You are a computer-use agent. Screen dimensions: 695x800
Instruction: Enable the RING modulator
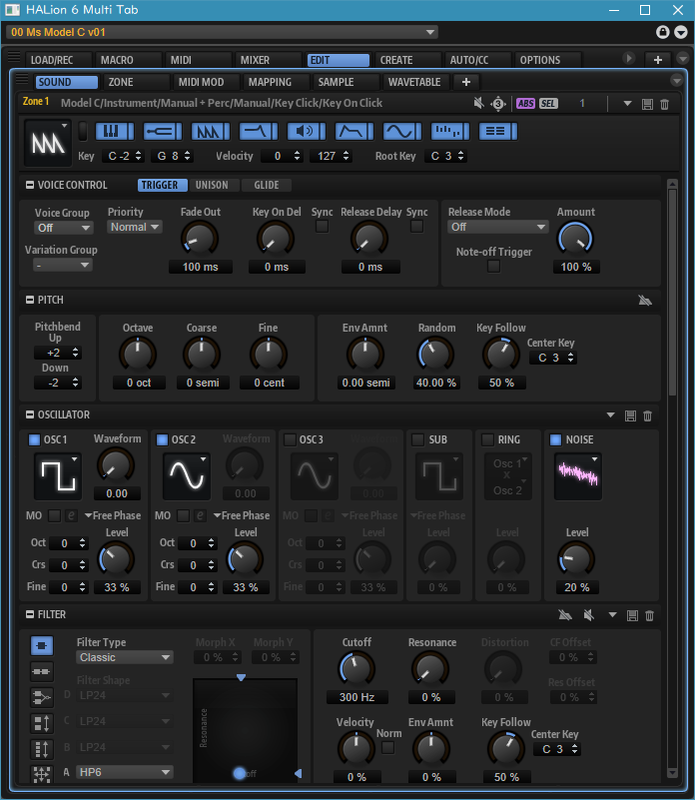click(488, 440)
